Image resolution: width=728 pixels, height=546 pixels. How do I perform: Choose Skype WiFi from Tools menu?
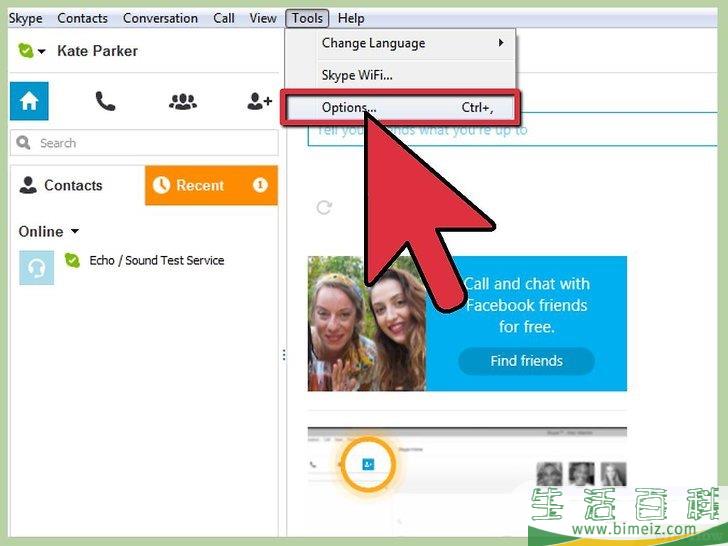click(400, 75)
